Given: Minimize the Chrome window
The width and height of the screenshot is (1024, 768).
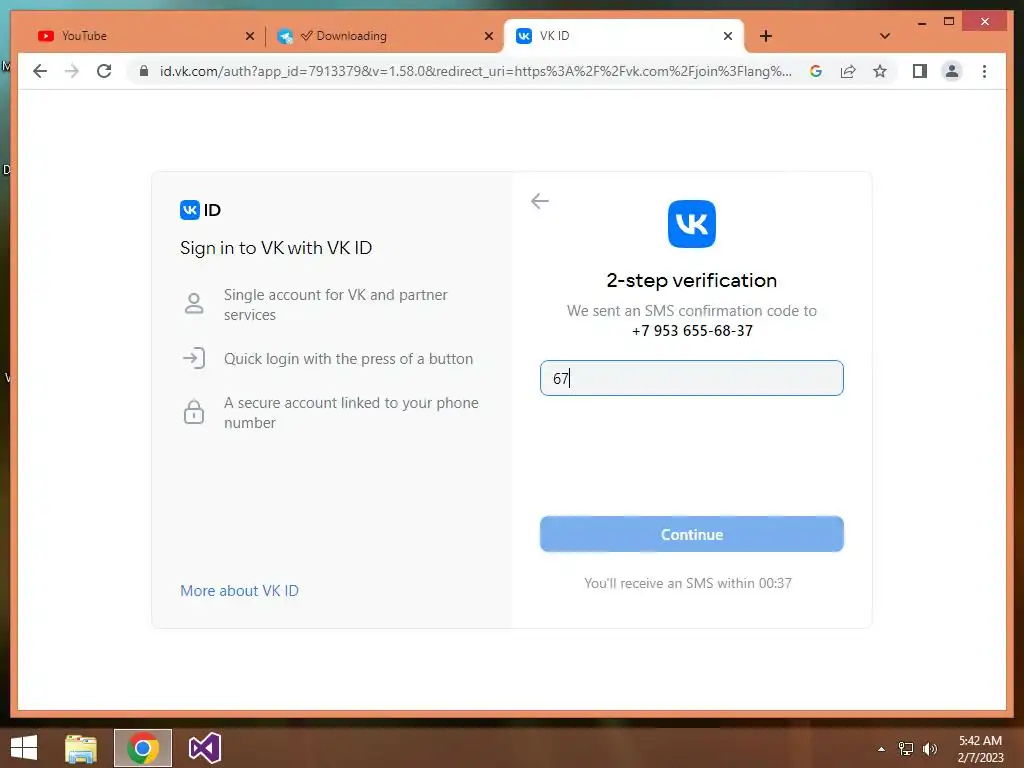Looking at the screenshot, I should pos(922,22).
